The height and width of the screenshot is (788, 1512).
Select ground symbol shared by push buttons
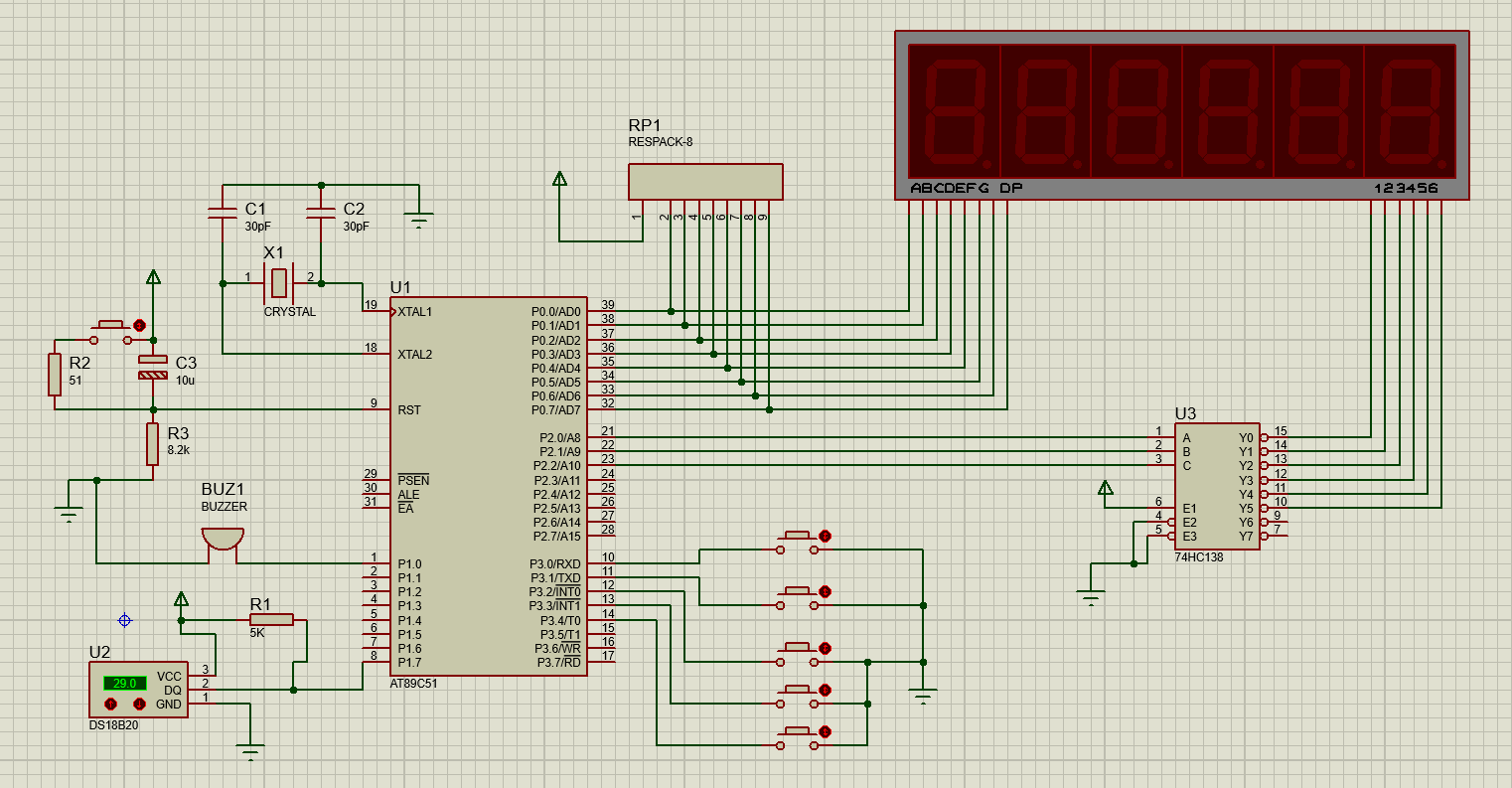coord(924,696)
